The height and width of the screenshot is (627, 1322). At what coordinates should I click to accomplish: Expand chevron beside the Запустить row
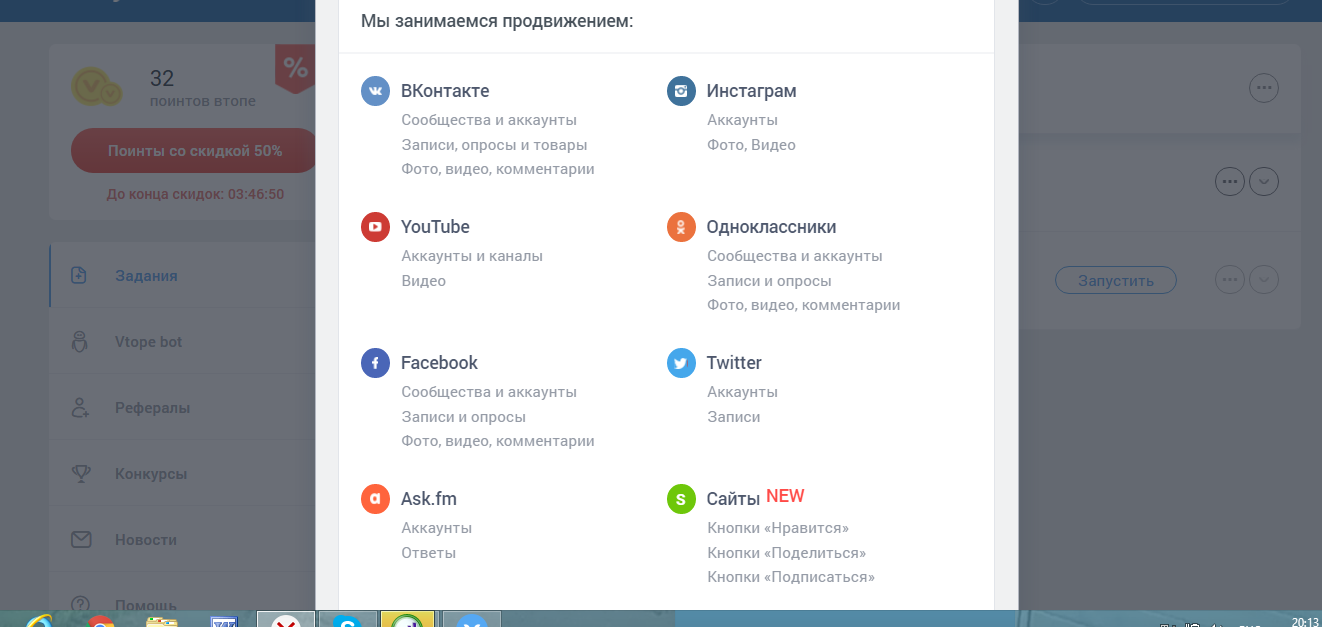(x=1264, y=280)
